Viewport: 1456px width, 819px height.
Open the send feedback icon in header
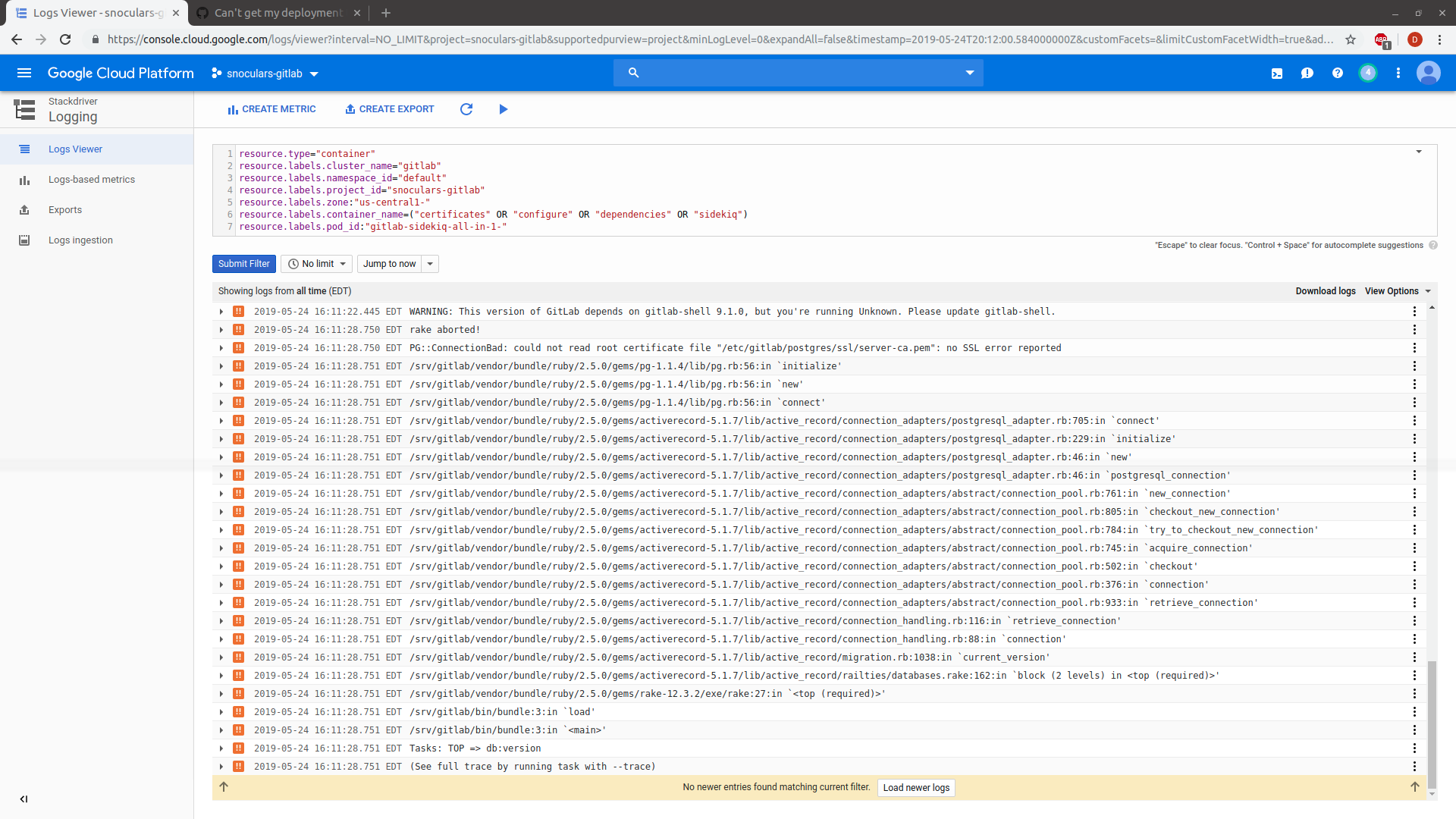point(1307,74)
